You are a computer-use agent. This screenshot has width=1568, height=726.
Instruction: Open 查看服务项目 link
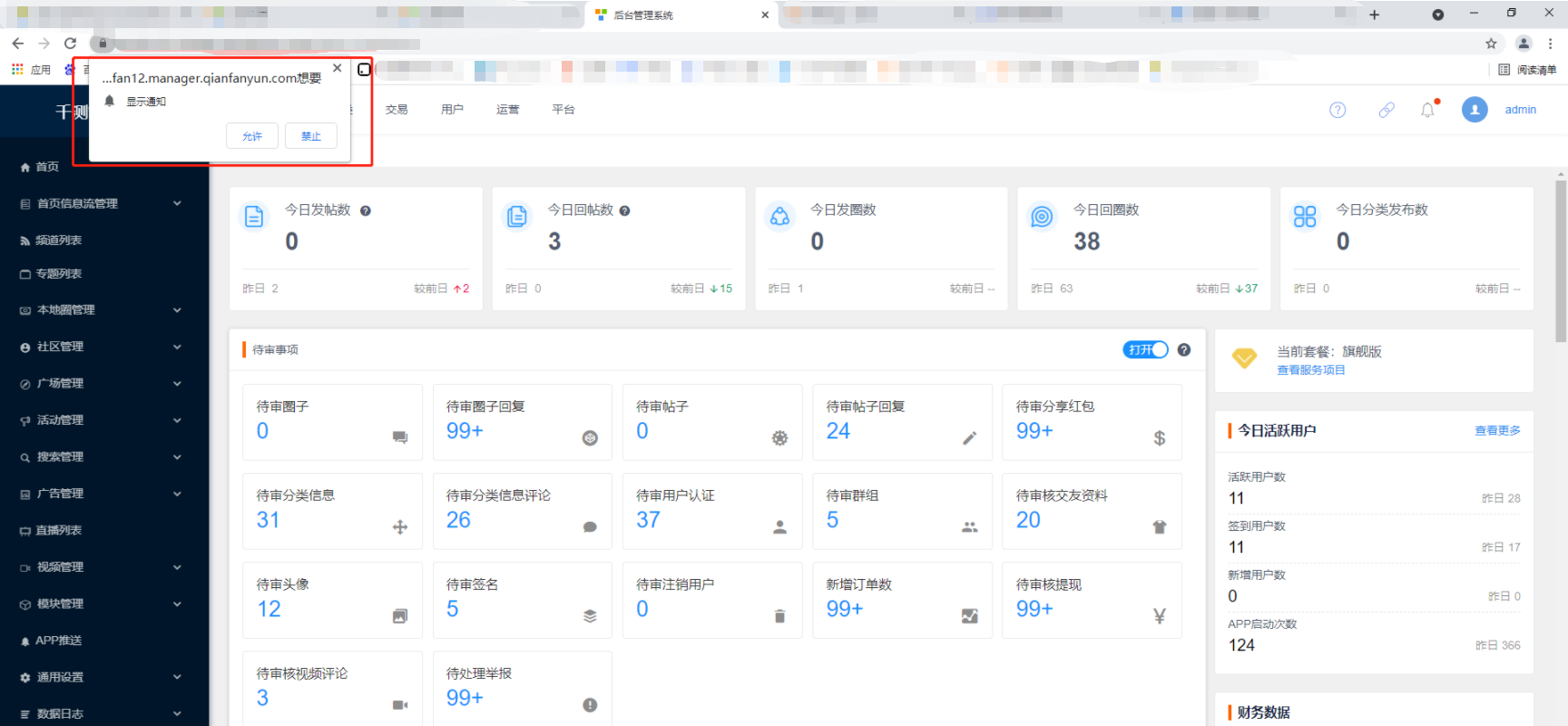pyautogui.click(x=1311, y=370)
